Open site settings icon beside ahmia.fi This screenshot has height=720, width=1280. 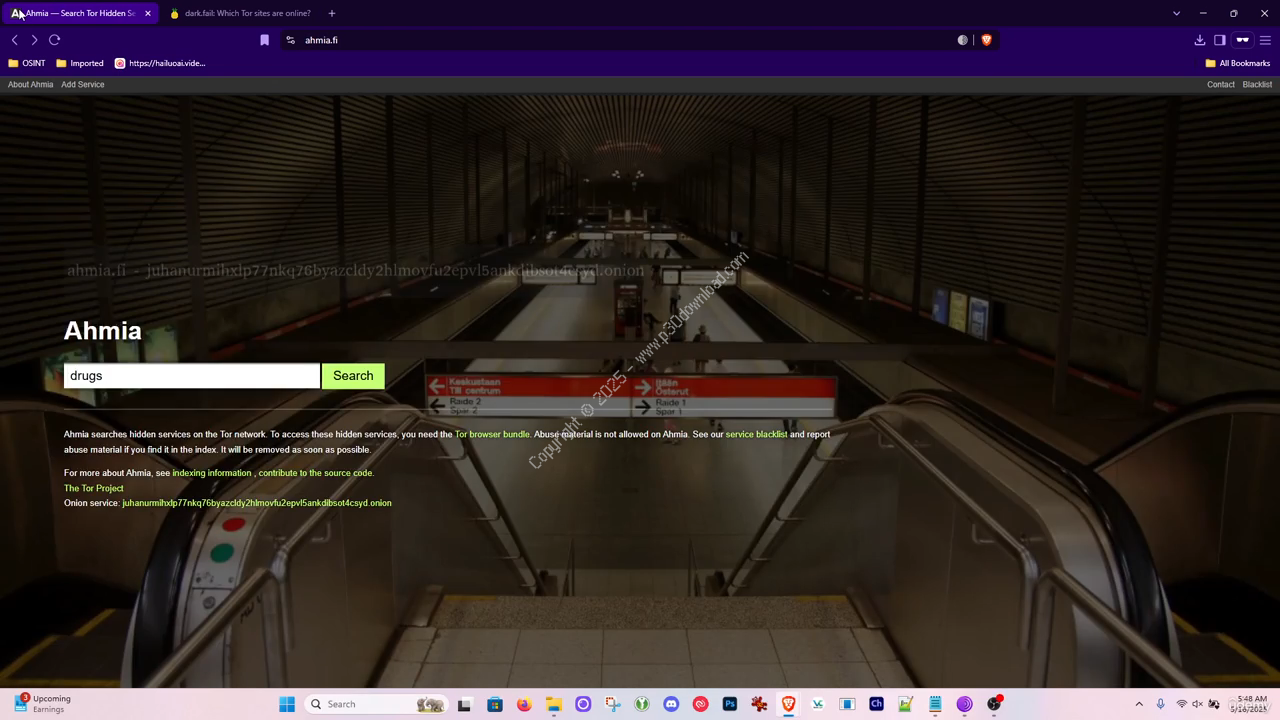coord(290,40)
